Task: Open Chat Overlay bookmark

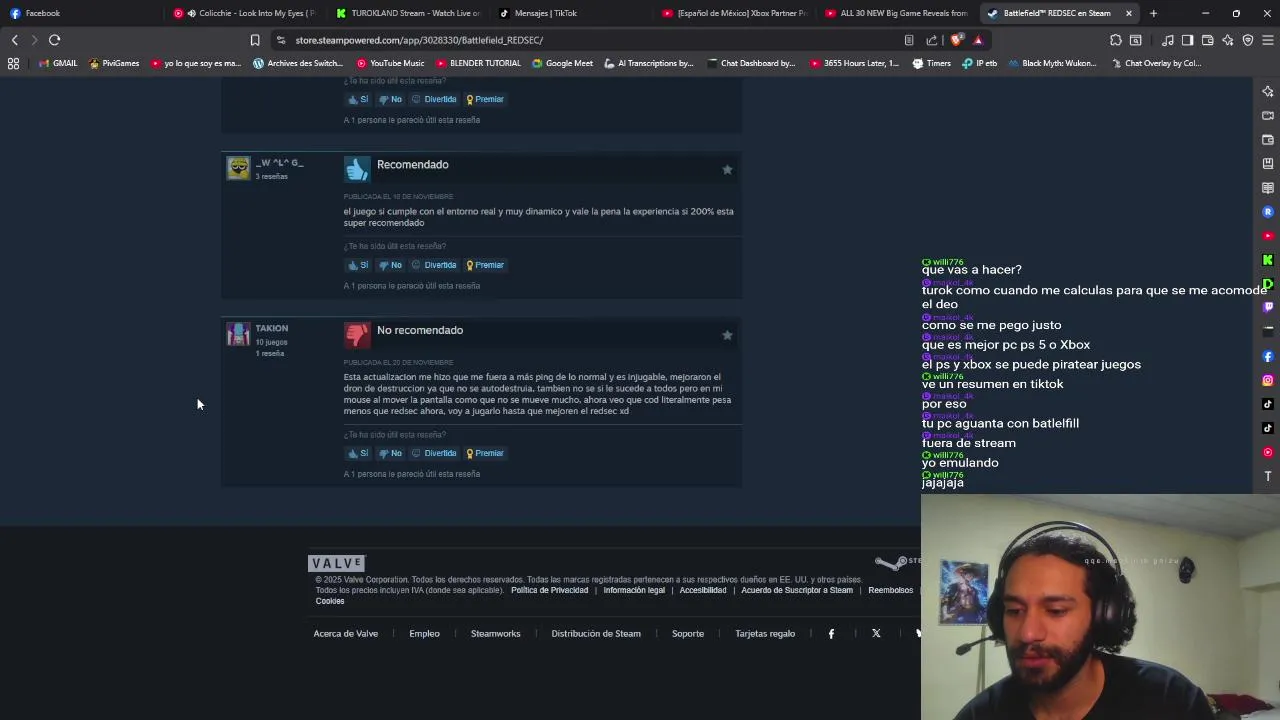Action: (1155, 63)
